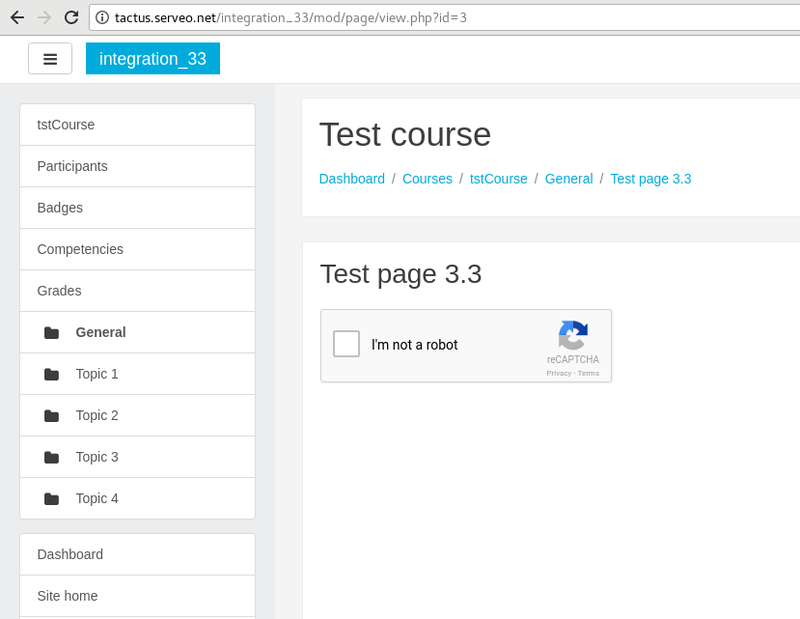Click the General breadcrumb link

[569, 179]
